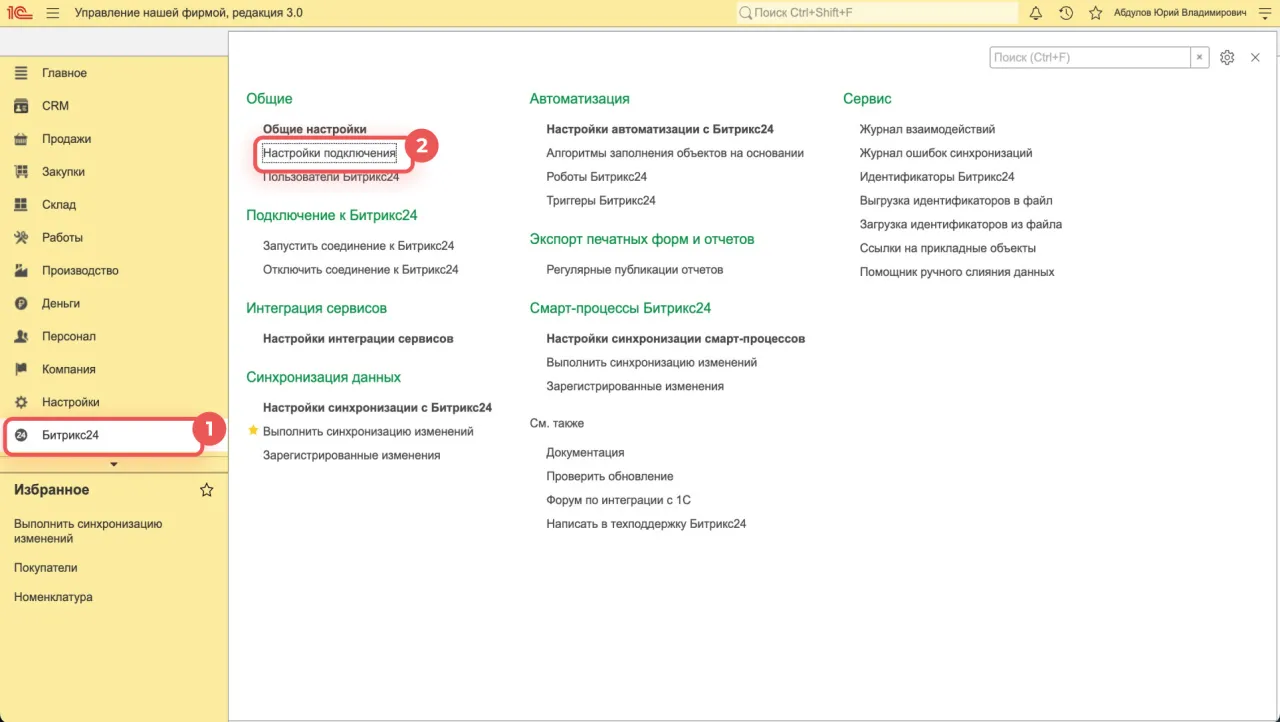This screenshot has height=722, width=1280.
Task: Open Общие настройки
Action: [x=315, y=129]
